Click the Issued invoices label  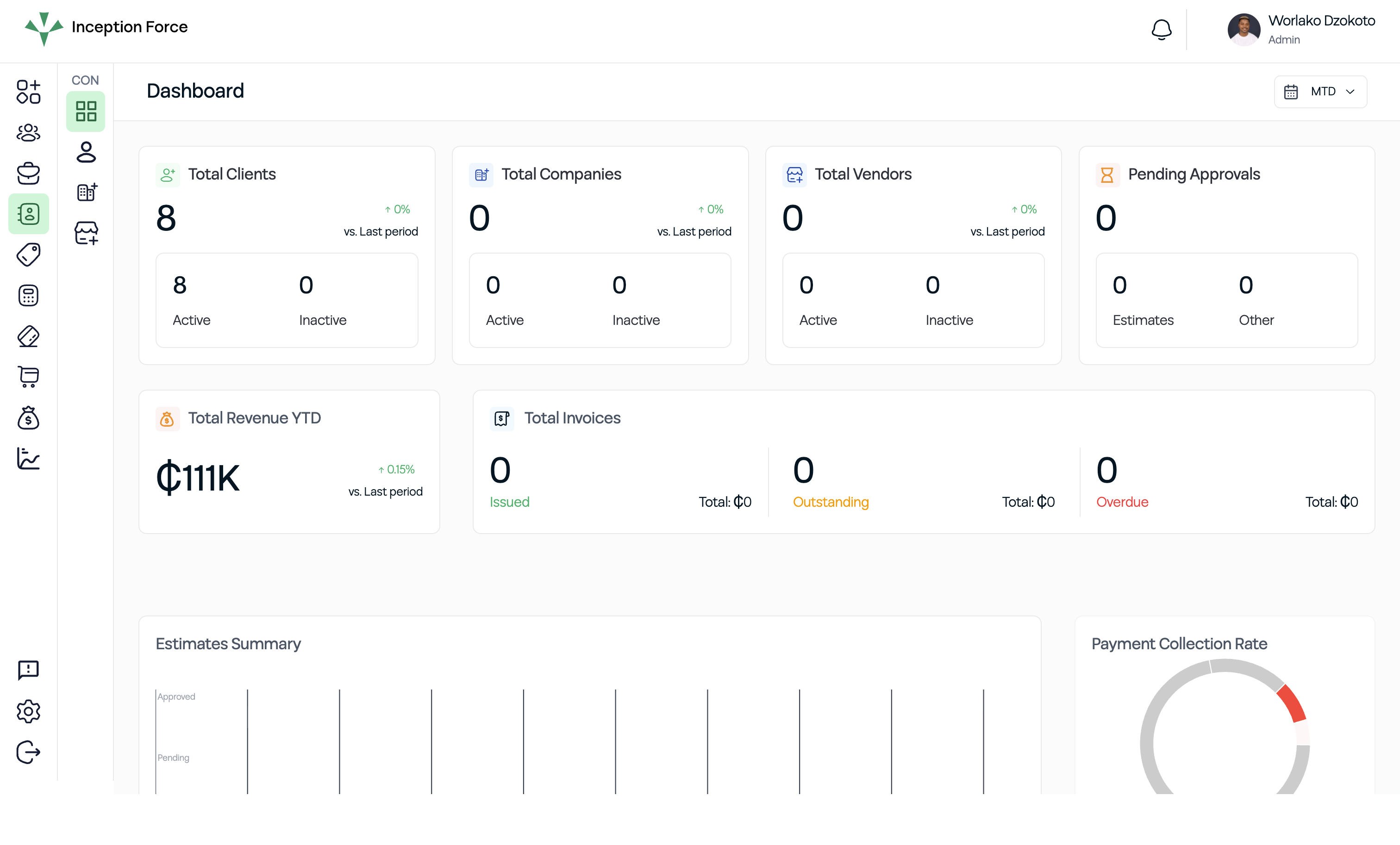(x=510, y=502)
